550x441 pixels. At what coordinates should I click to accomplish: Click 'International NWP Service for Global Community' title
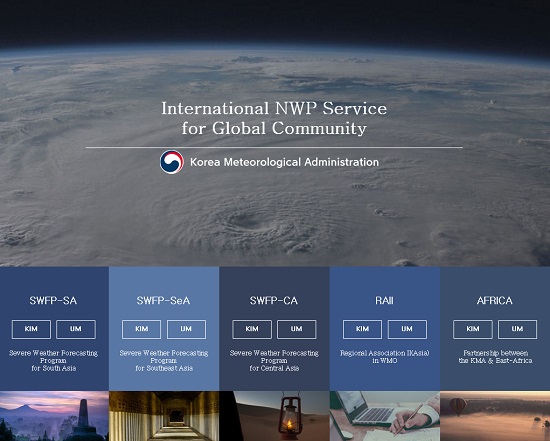coord(274,118)
